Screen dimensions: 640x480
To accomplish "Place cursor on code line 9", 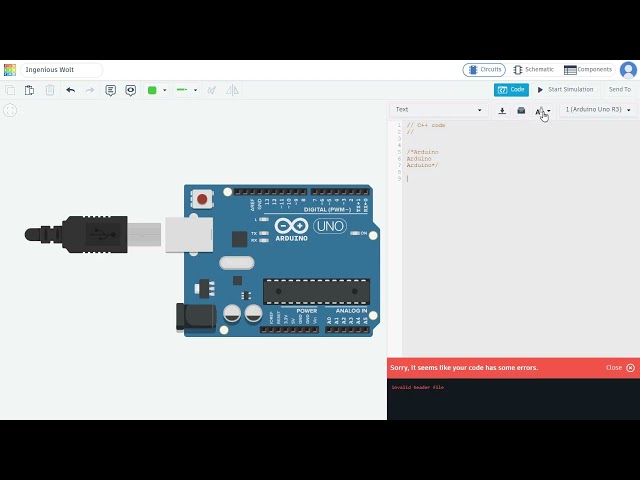I will click(x=520, y=179).
